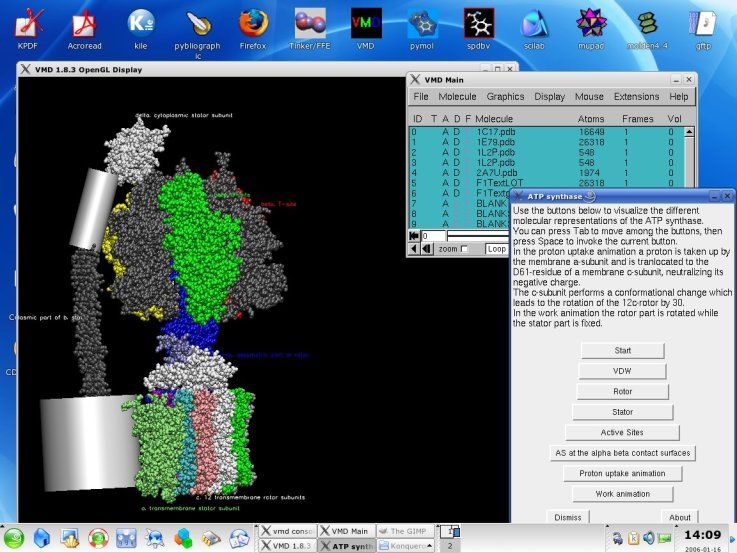Click the frame slider in VMD Main

478,235
